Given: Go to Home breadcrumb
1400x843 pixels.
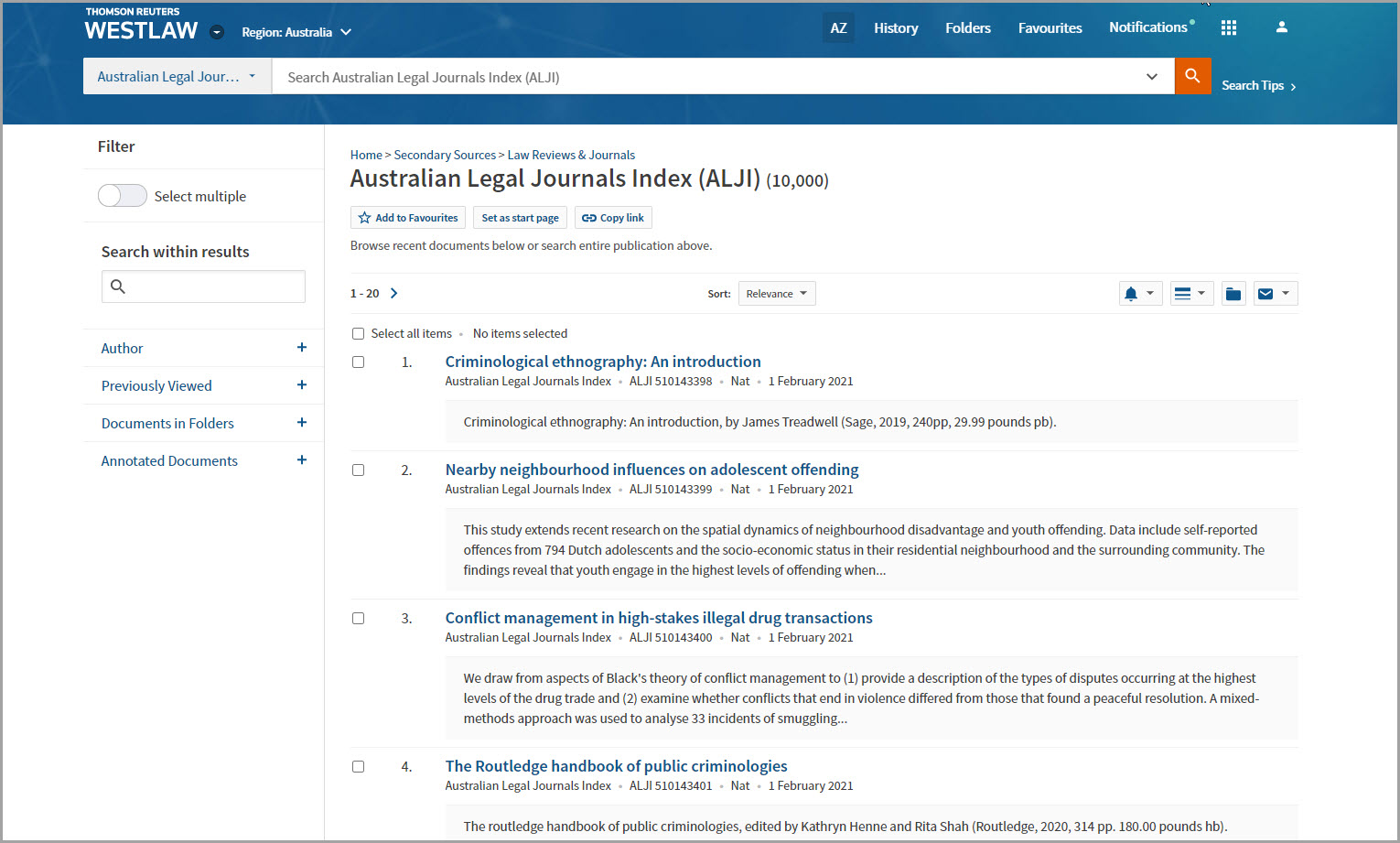Looking at the screenshot, I should (x=366, y=155).
